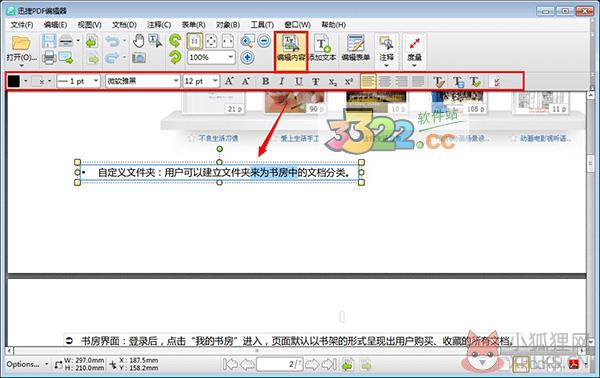Image resolution: width=600 pixels, height=378 pixels.
Task: Select the snapshot camera tool
Action: click(x=139, y=58)
